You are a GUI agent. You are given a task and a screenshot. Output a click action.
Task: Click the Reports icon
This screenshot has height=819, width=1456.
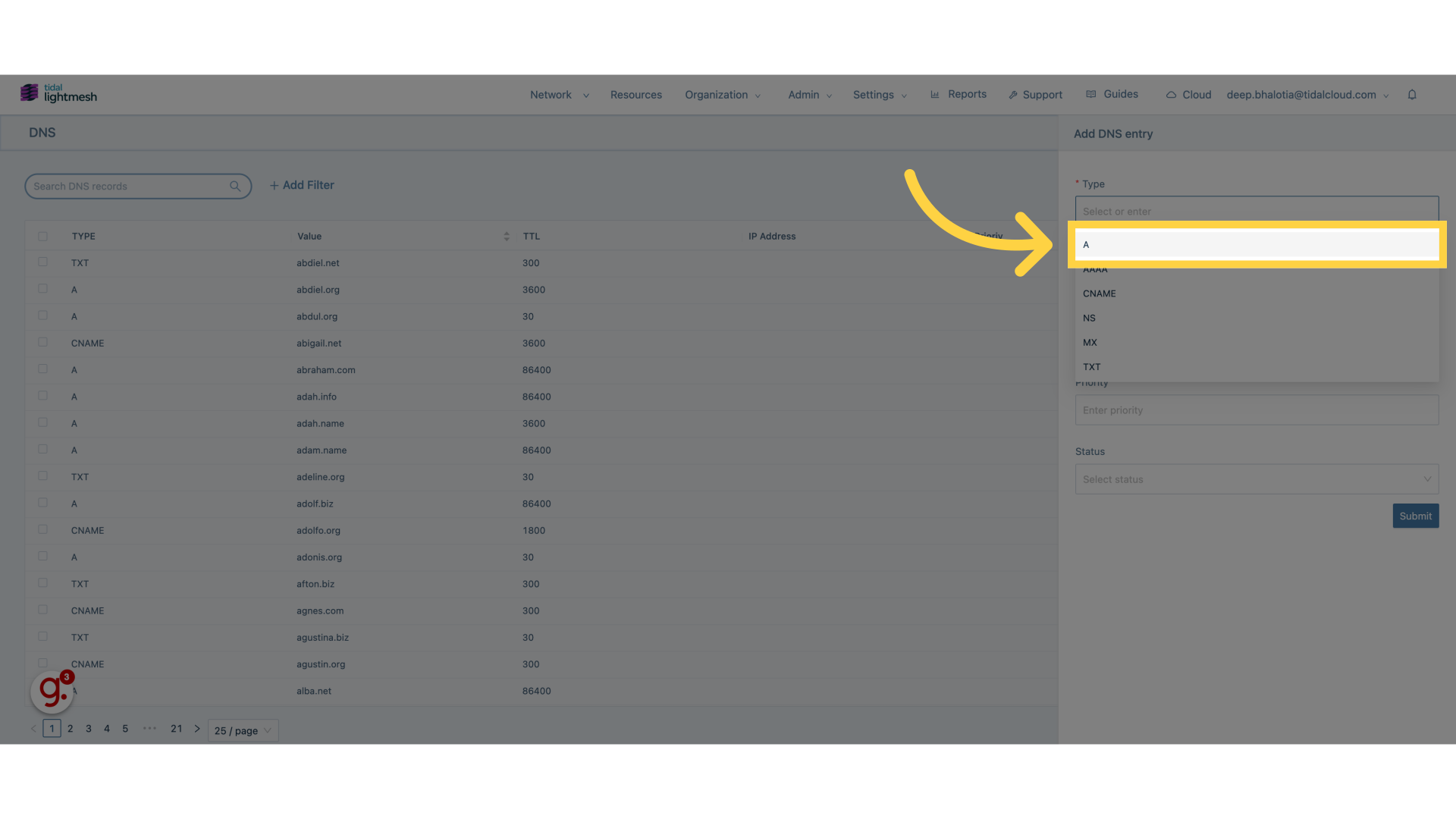coord(935,94)
